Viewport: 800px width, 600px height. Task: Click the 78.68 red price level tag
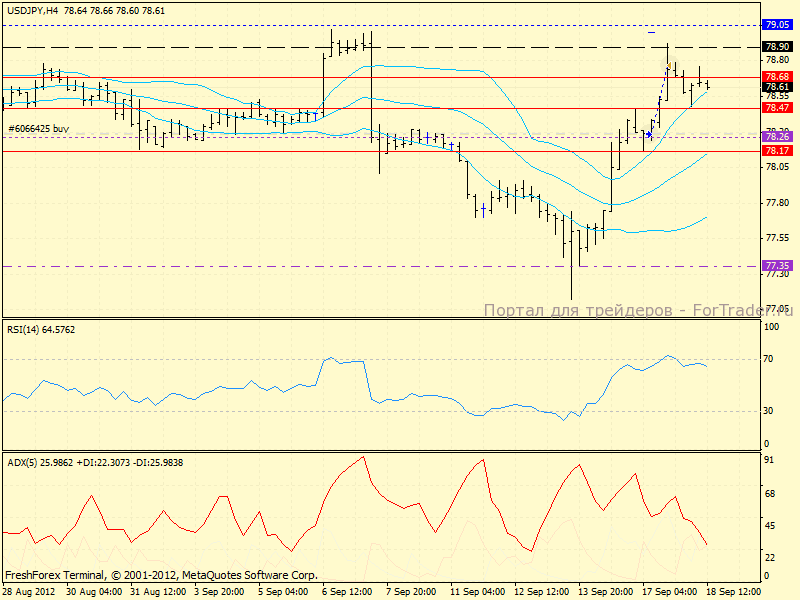pyautogui.click(x=777, y=76)
